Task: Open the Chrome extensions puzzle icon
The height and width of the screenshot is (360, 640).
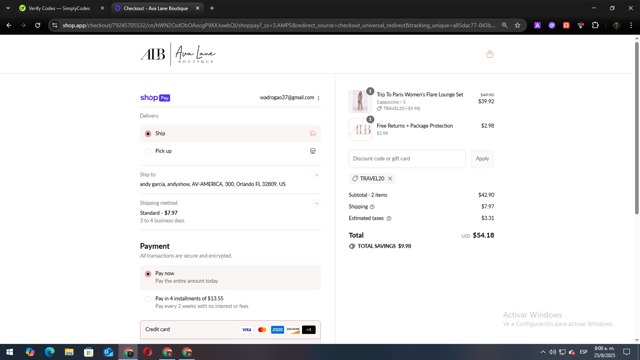Action: point(595,25)
